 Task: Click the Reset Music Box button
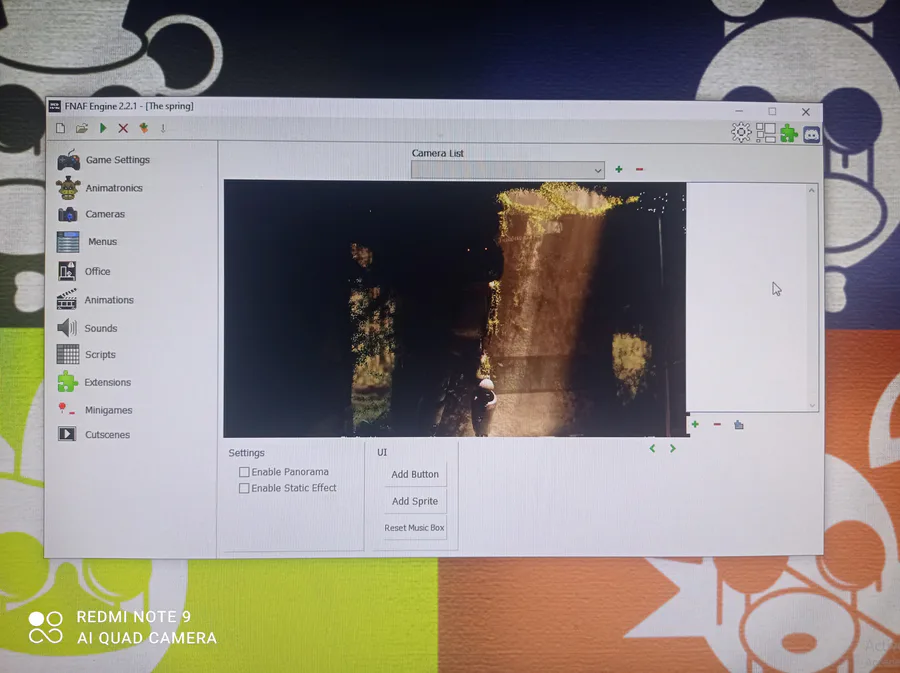[x=415, y=528]
